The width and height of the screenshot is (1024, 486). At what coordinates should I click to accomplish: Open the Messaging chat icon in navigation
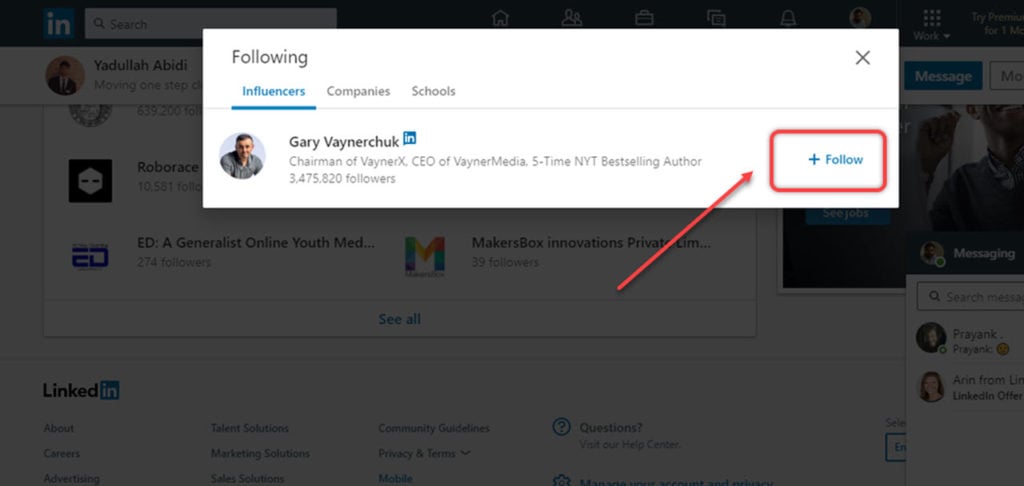[716, 18]
